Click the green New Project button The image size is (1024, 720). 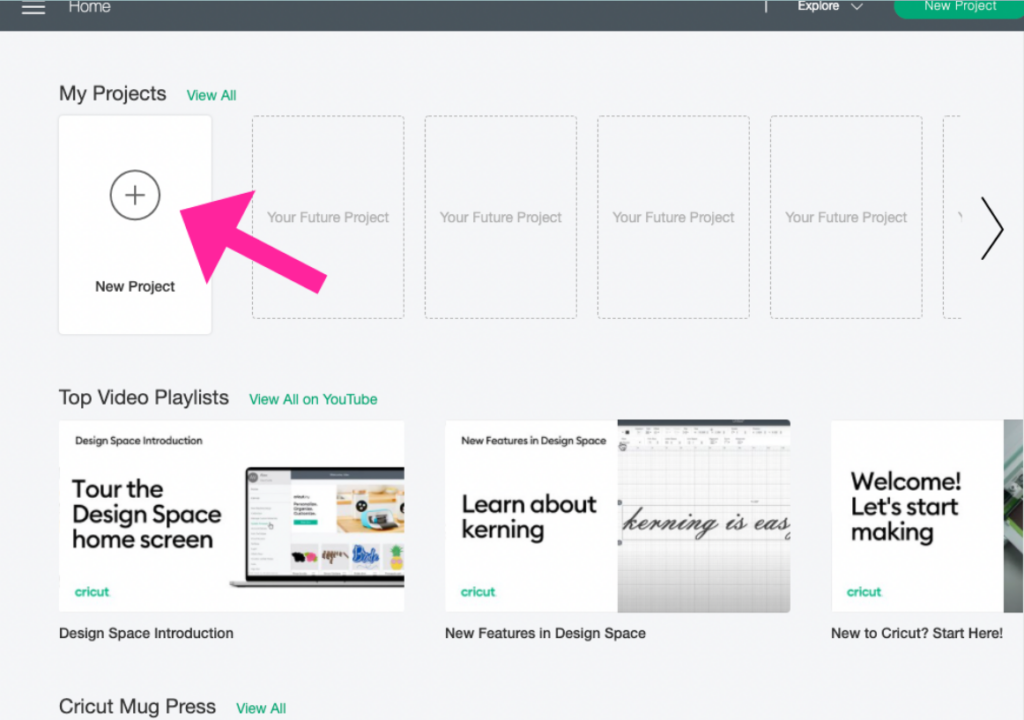(959, 8)
